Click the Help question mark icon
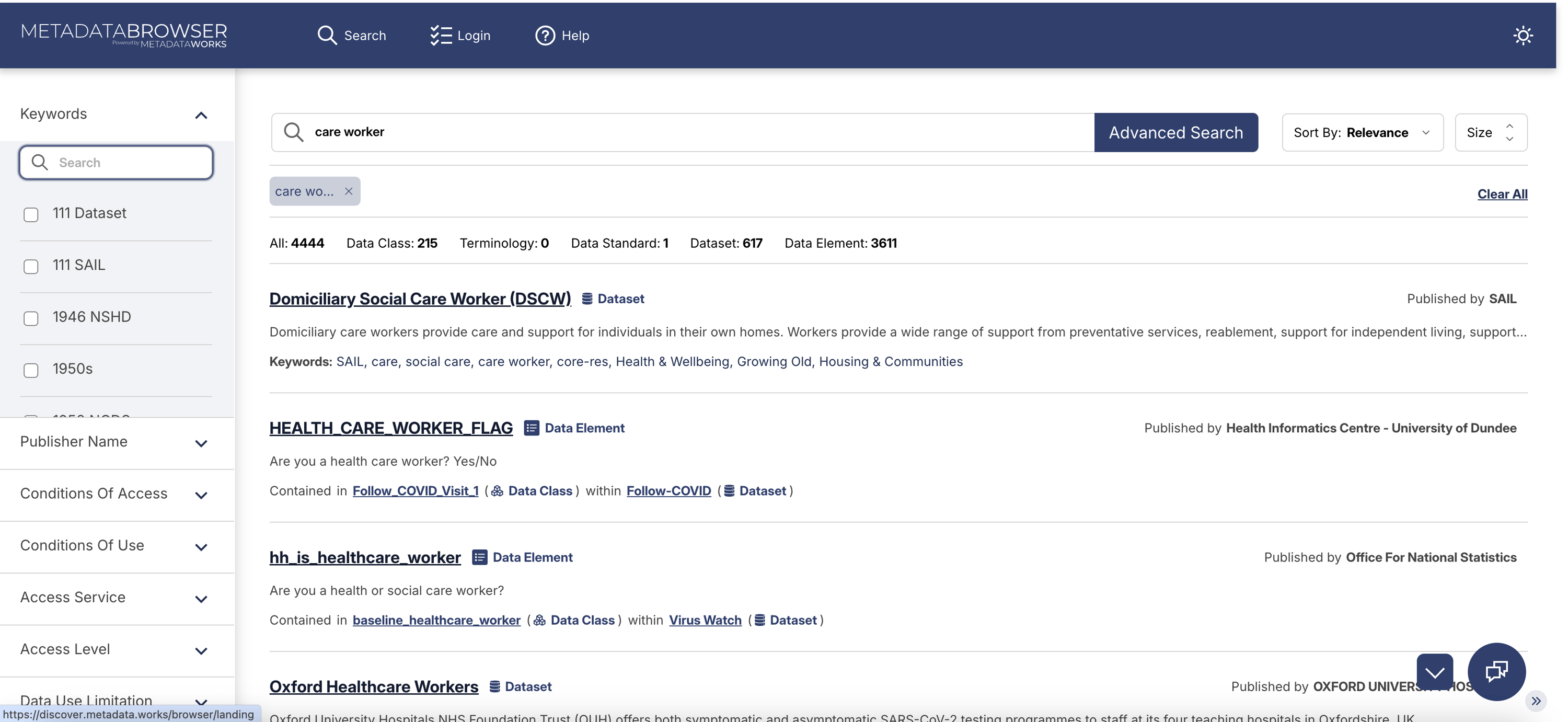The height and width of the screenshot is (722, 1568). coord(545,36)
